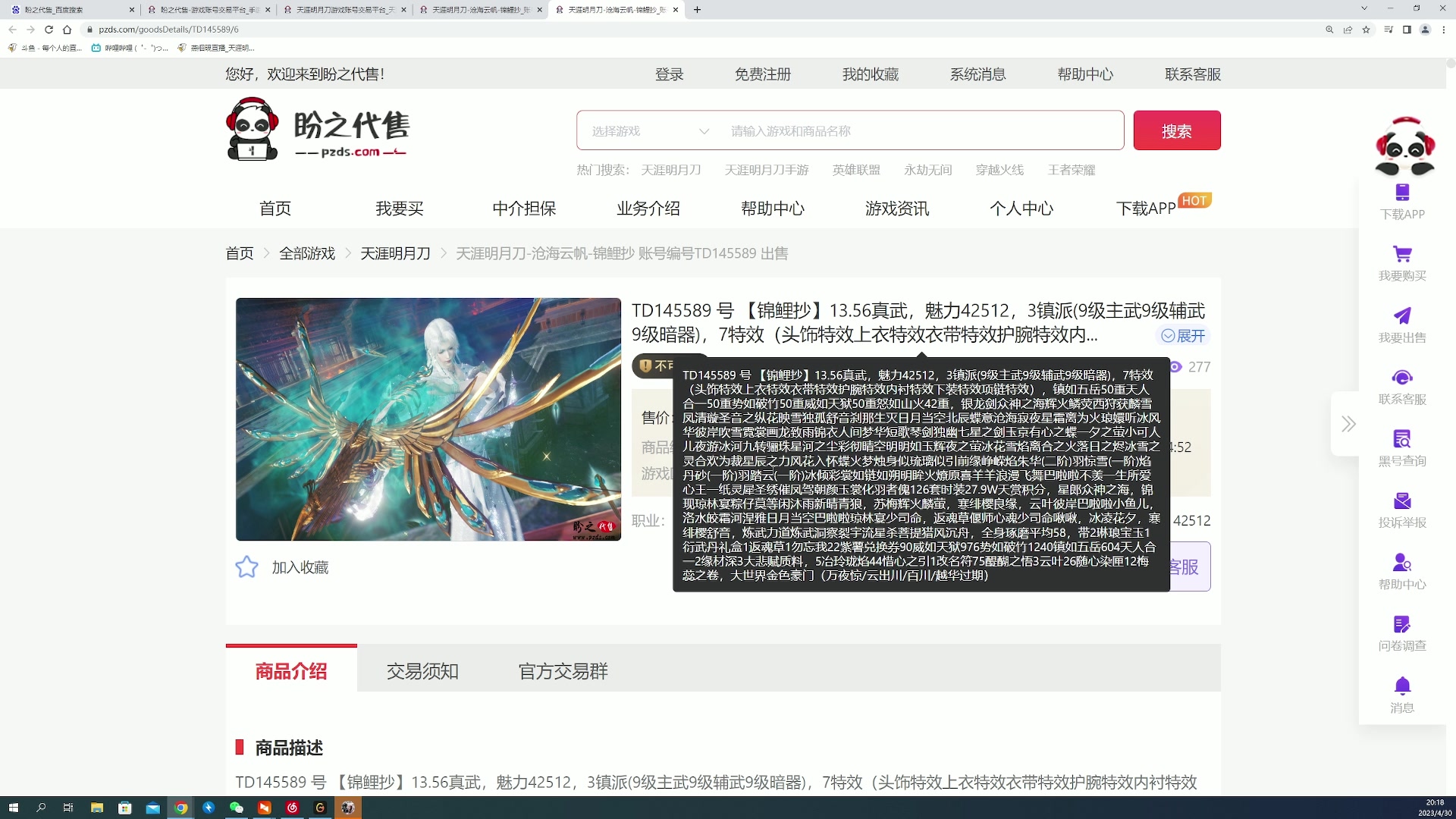Click the red 搜索 button
Image resolution: width=1456 pixels, height=819 pixels.
pyautogui.click(x=1176, y=131)
